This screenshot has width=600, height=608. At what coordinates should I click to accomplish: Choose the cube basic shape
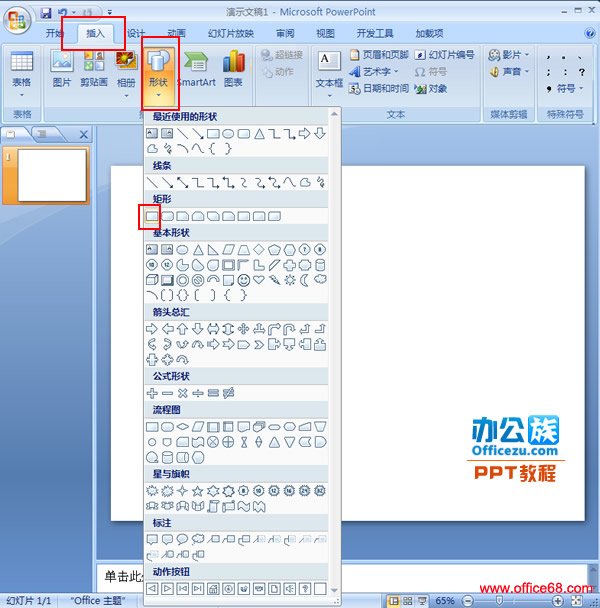[152, 280]
